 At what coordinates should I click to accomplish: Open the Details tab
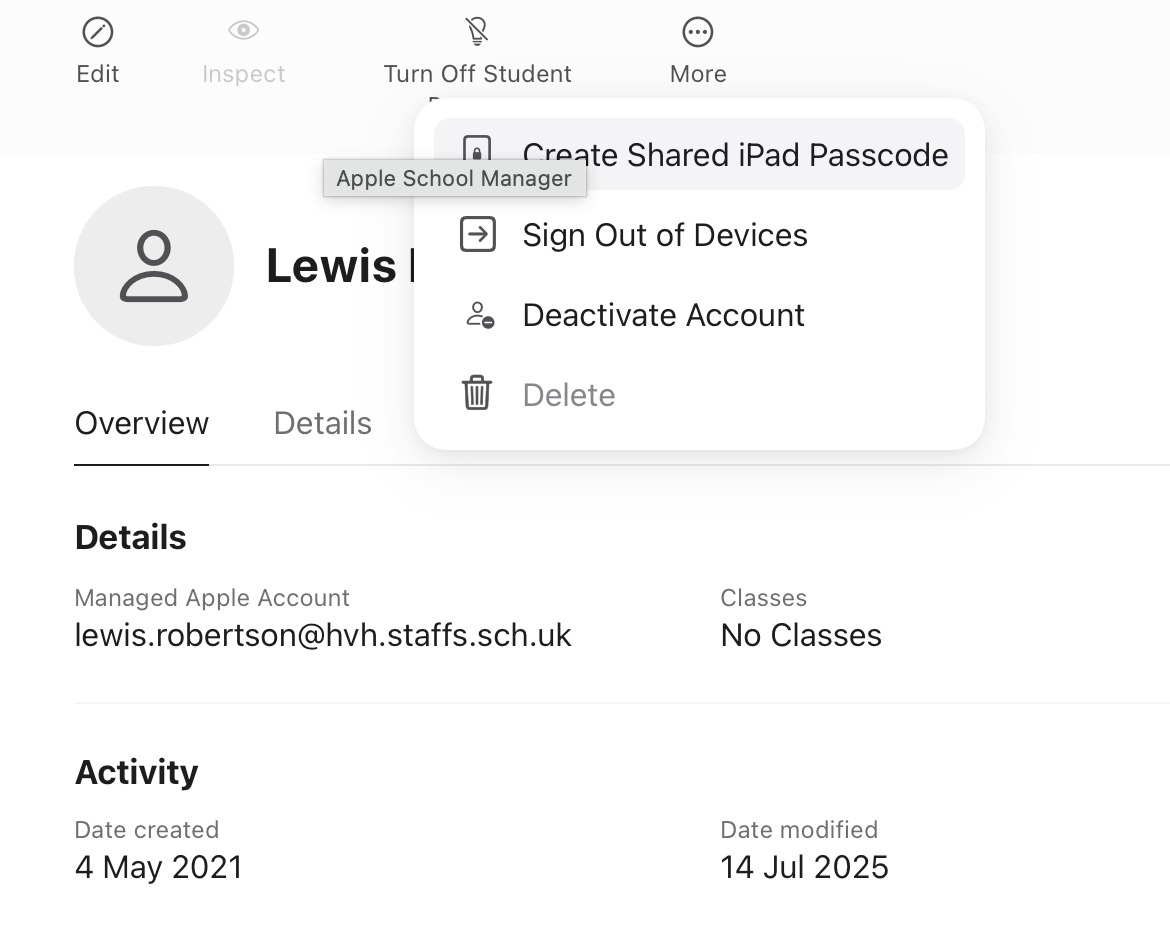click(x=322, y=423)
